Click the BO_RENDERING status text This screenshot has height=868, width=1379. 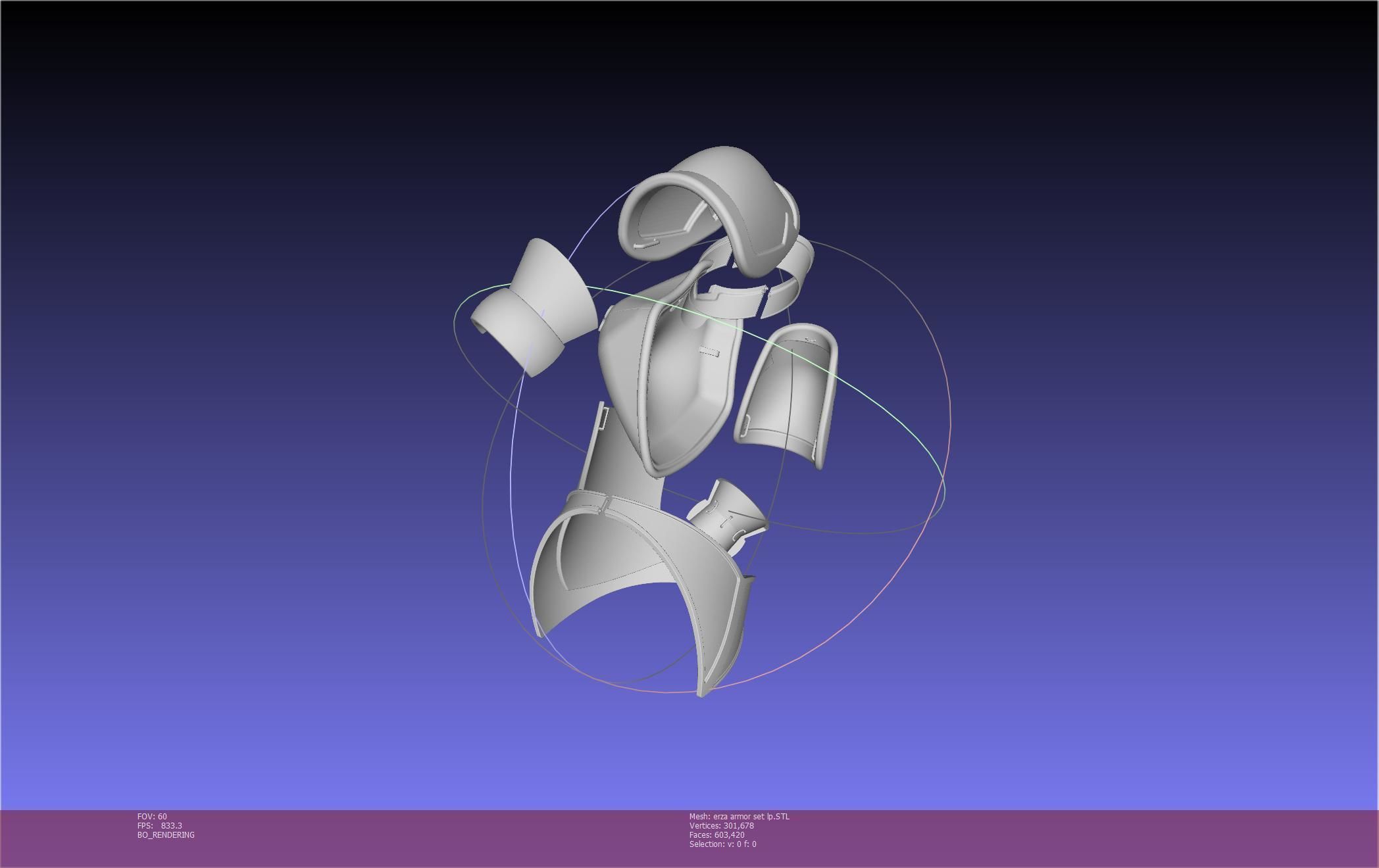pyautogui.click(x=166, y=834)
